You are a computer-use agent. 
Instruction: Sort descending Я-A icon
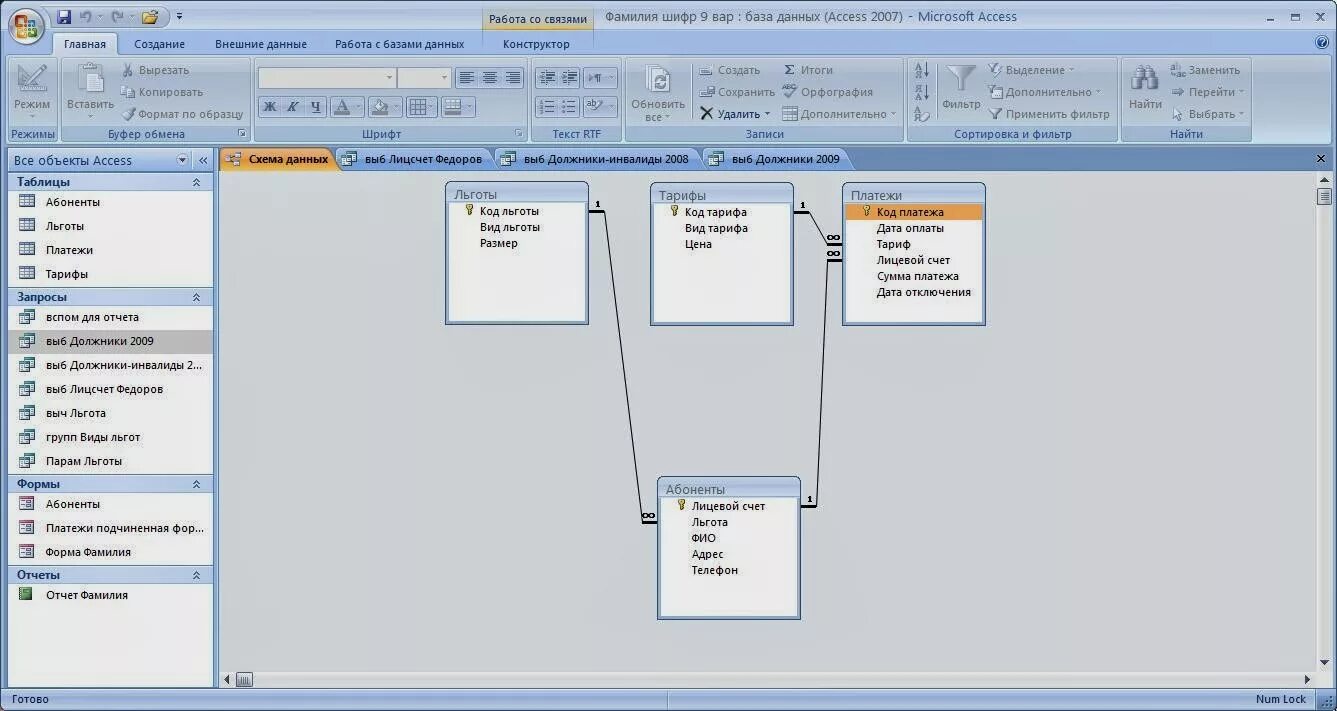(922, 92)
